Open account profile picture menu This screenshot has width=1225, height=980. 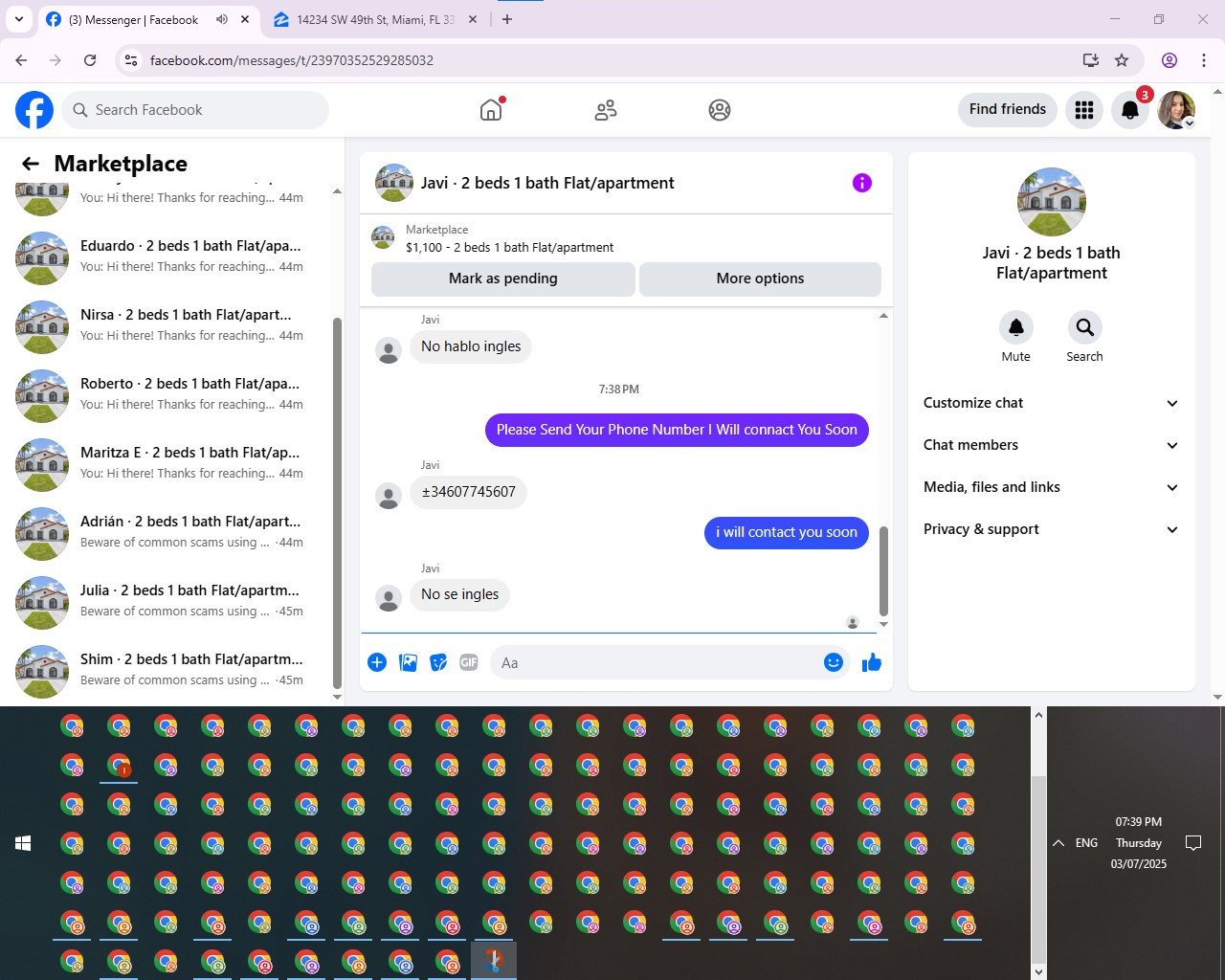point(1176,110)
